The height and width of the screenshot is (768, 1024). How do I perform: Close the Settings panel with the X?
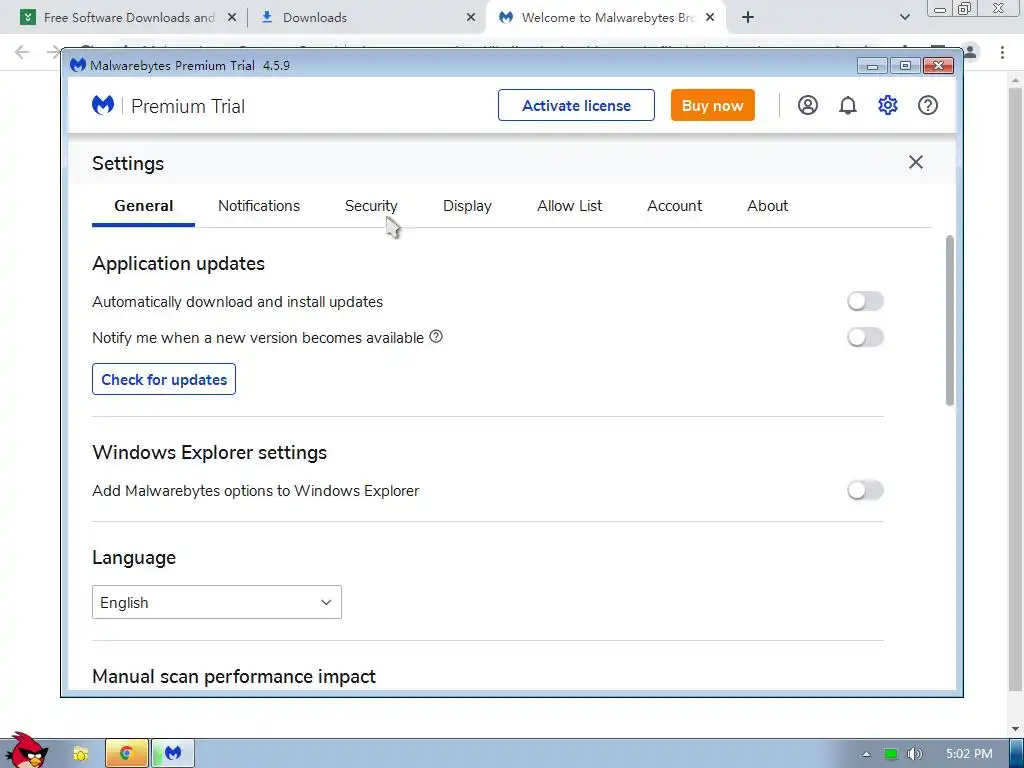[916, 162]
